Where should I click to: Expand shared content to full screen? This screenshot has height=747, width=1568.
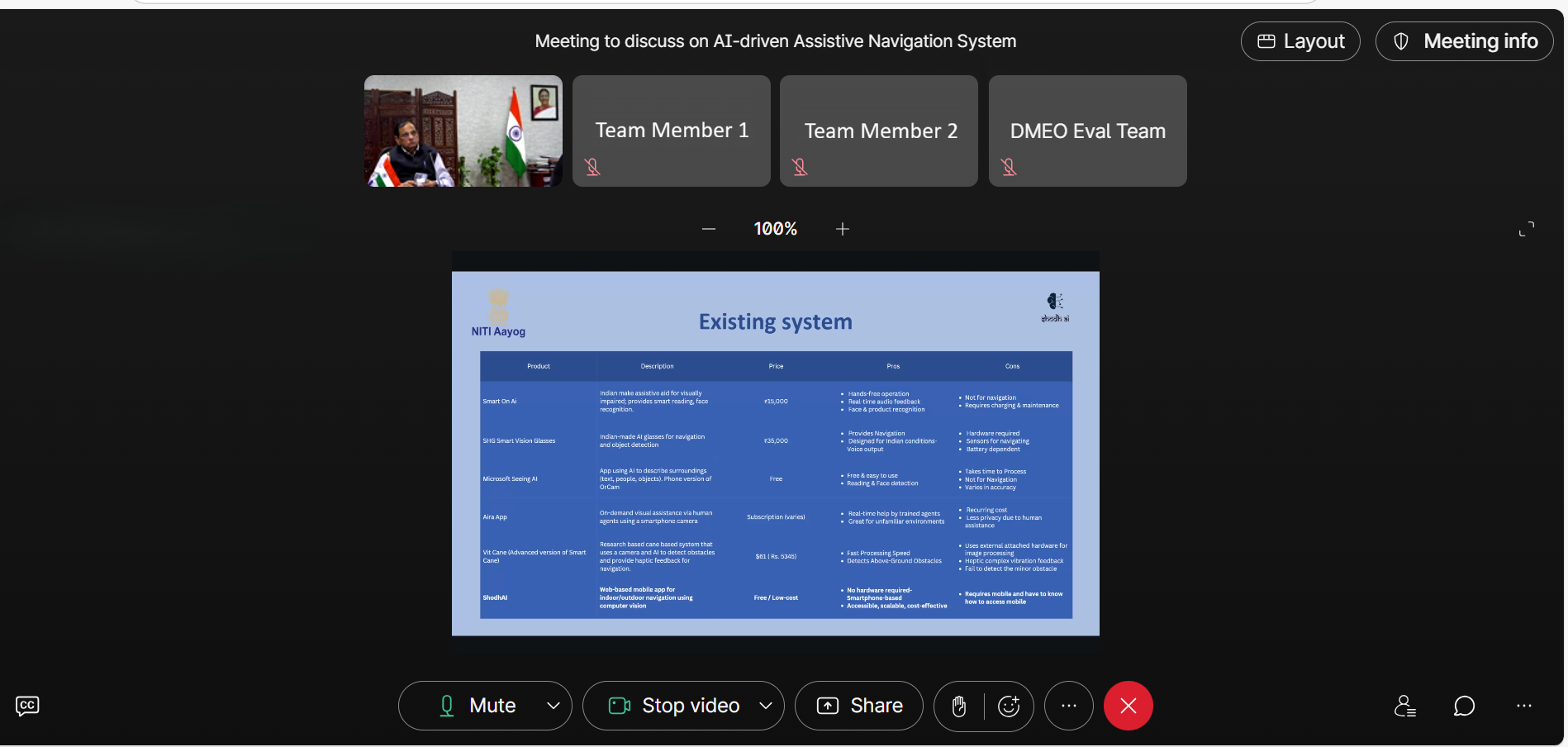tap(1527, 229)
